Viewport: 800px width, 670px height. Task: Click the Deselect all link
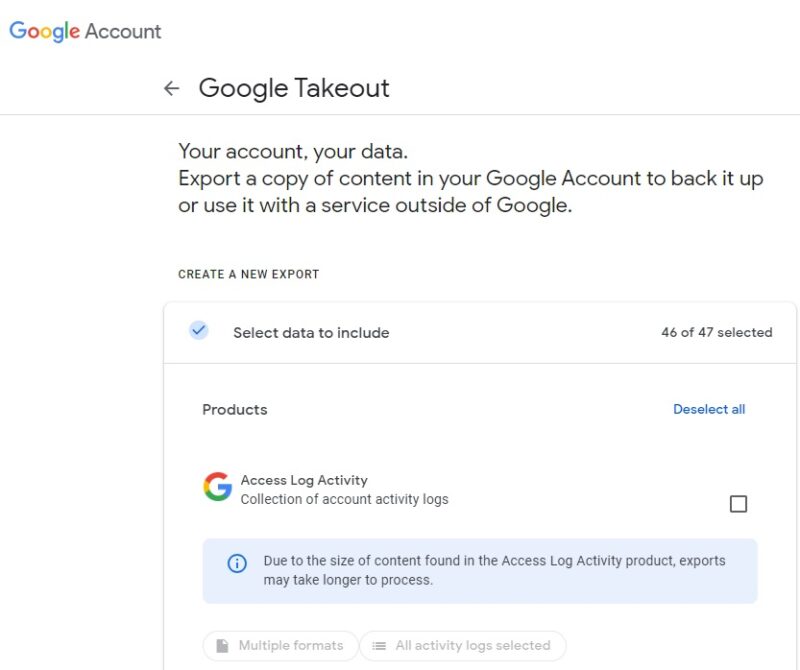click(x=710, y=409)
